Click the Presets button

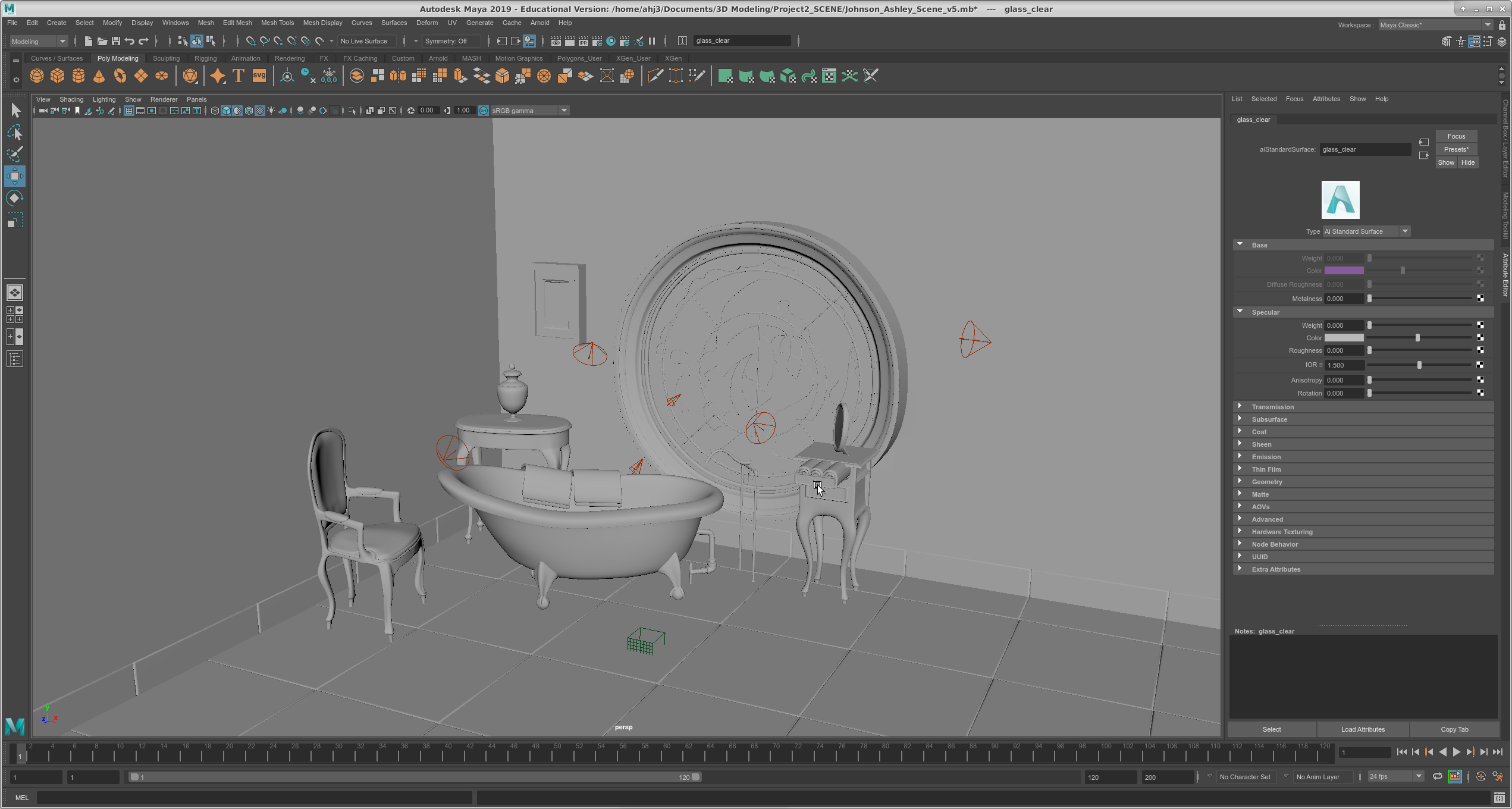pyautogui.click(x=1455, y=149)
